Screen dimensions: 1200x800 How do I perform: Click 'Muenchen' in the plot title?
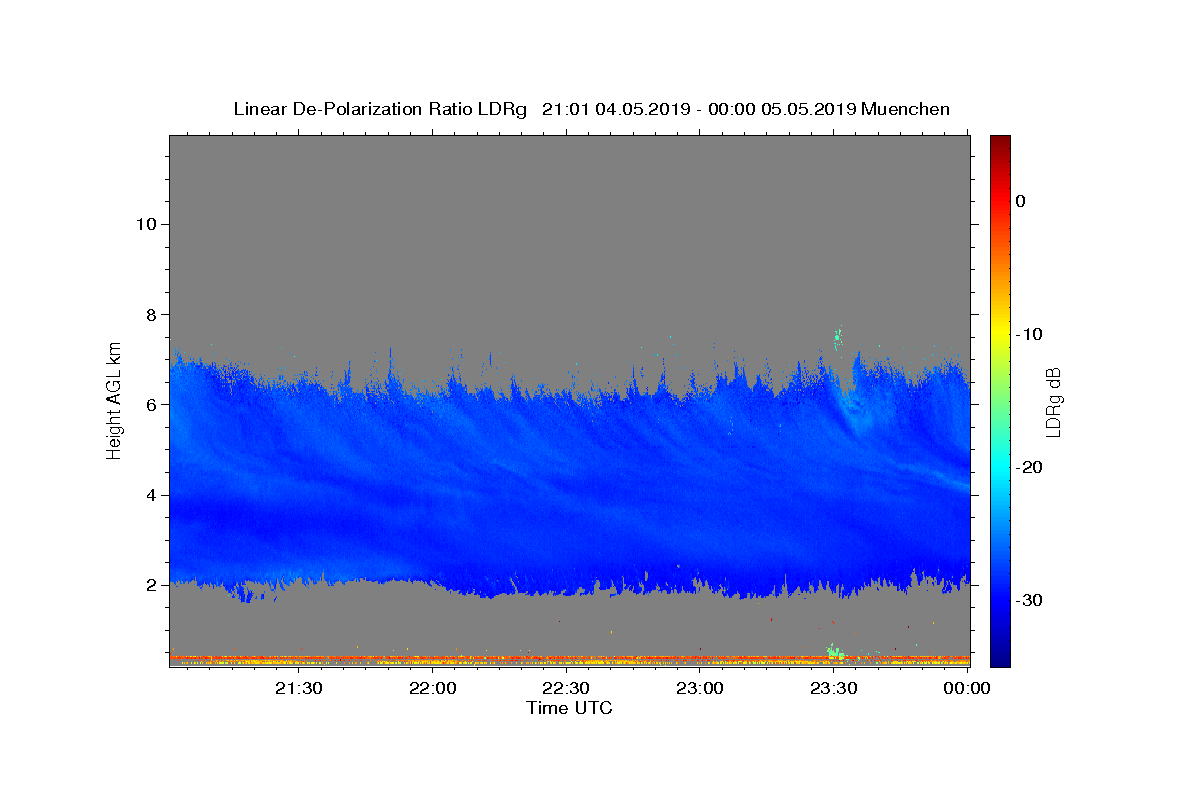coord(906,109)
